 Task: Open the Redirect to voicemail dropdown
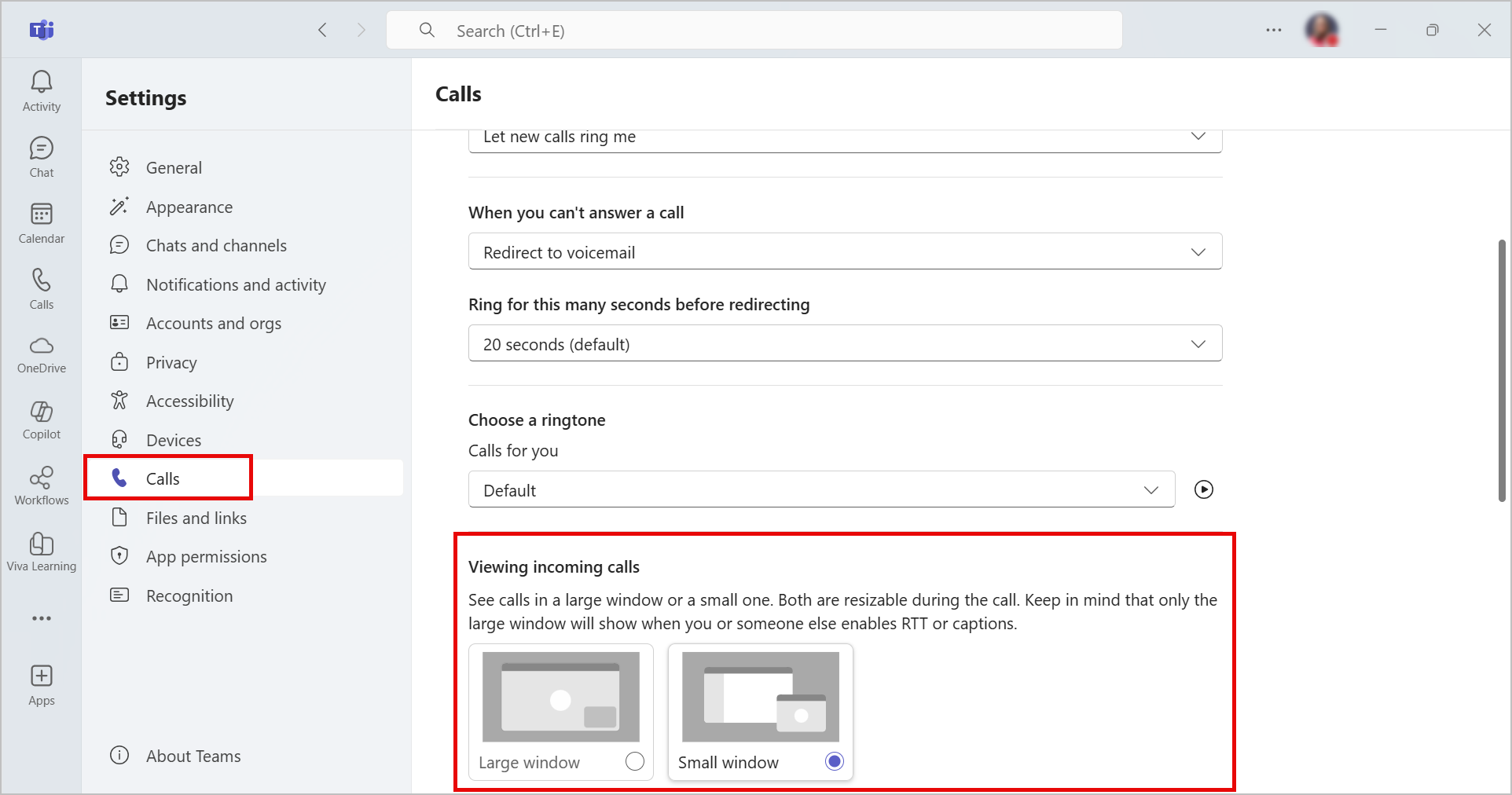click(845, 251)
